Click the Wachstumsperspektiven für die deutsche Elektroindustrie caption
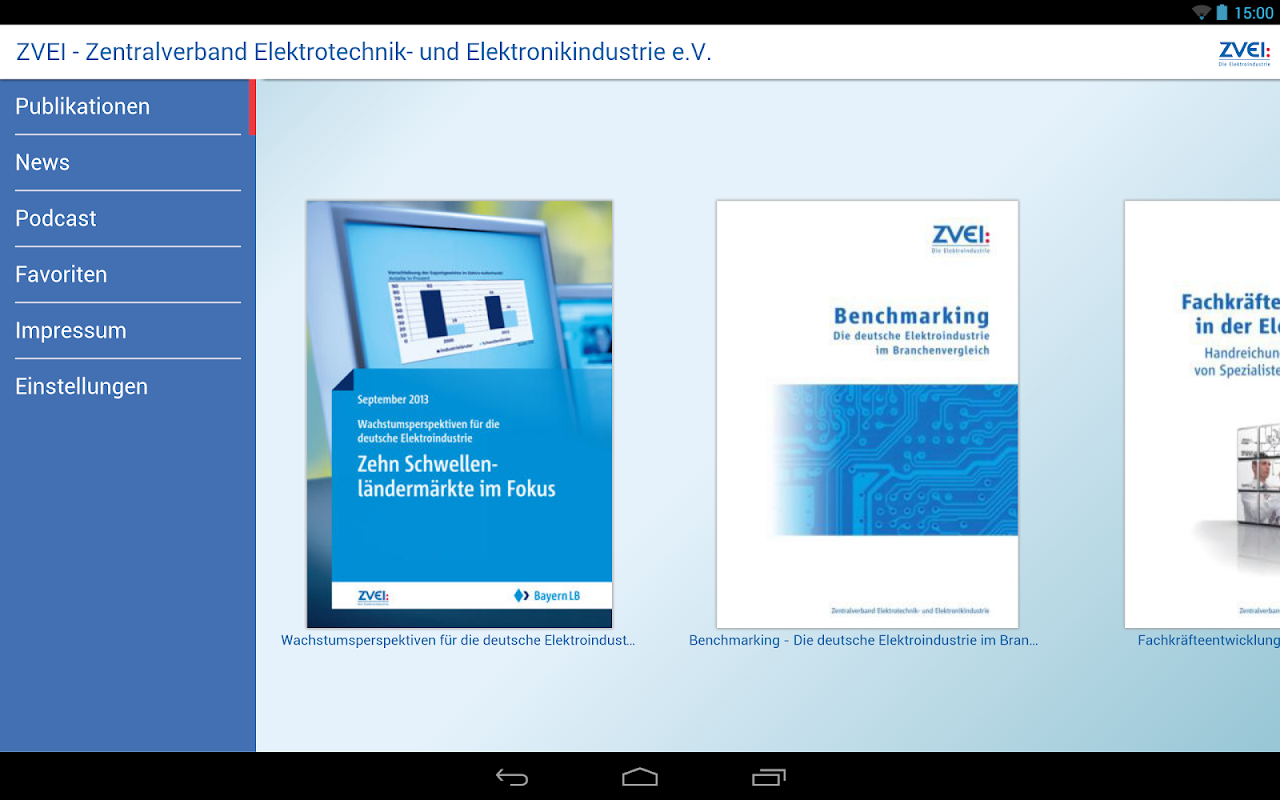 458,640
